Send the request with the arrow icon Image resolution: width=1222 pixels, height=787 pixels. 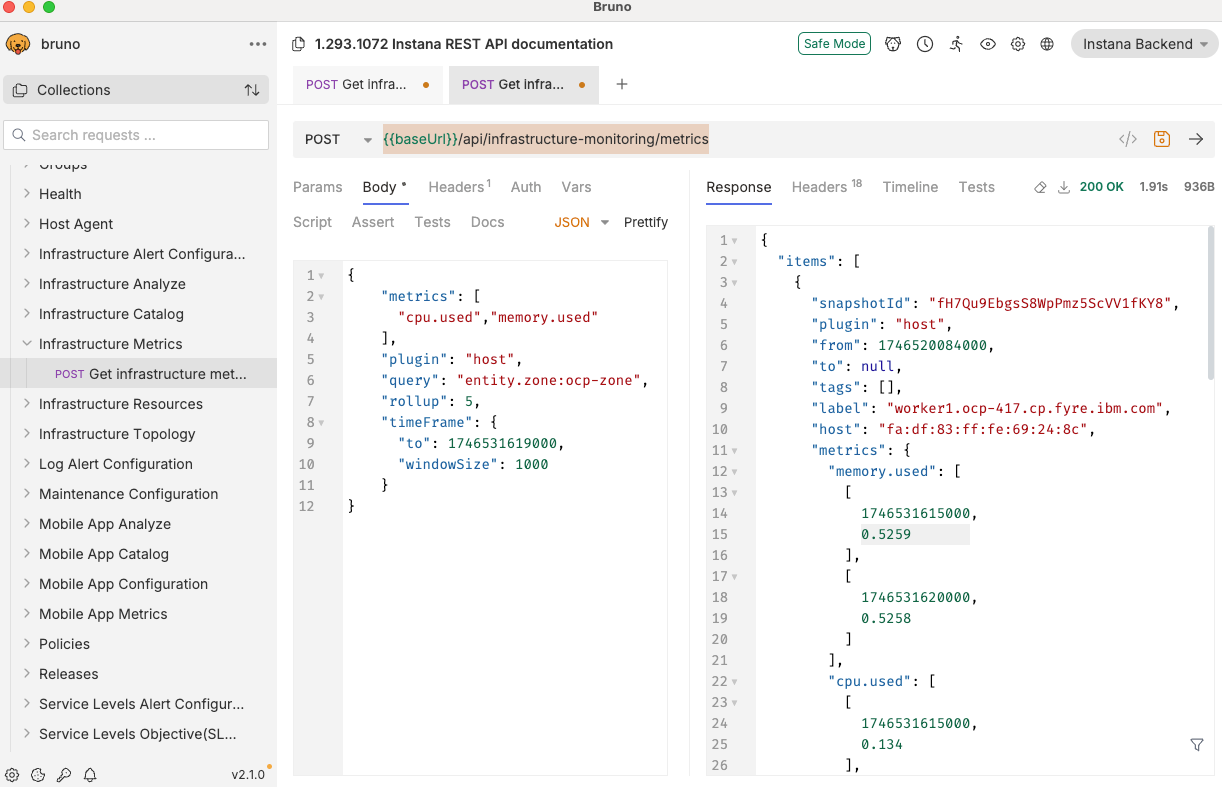point(1196,139)
